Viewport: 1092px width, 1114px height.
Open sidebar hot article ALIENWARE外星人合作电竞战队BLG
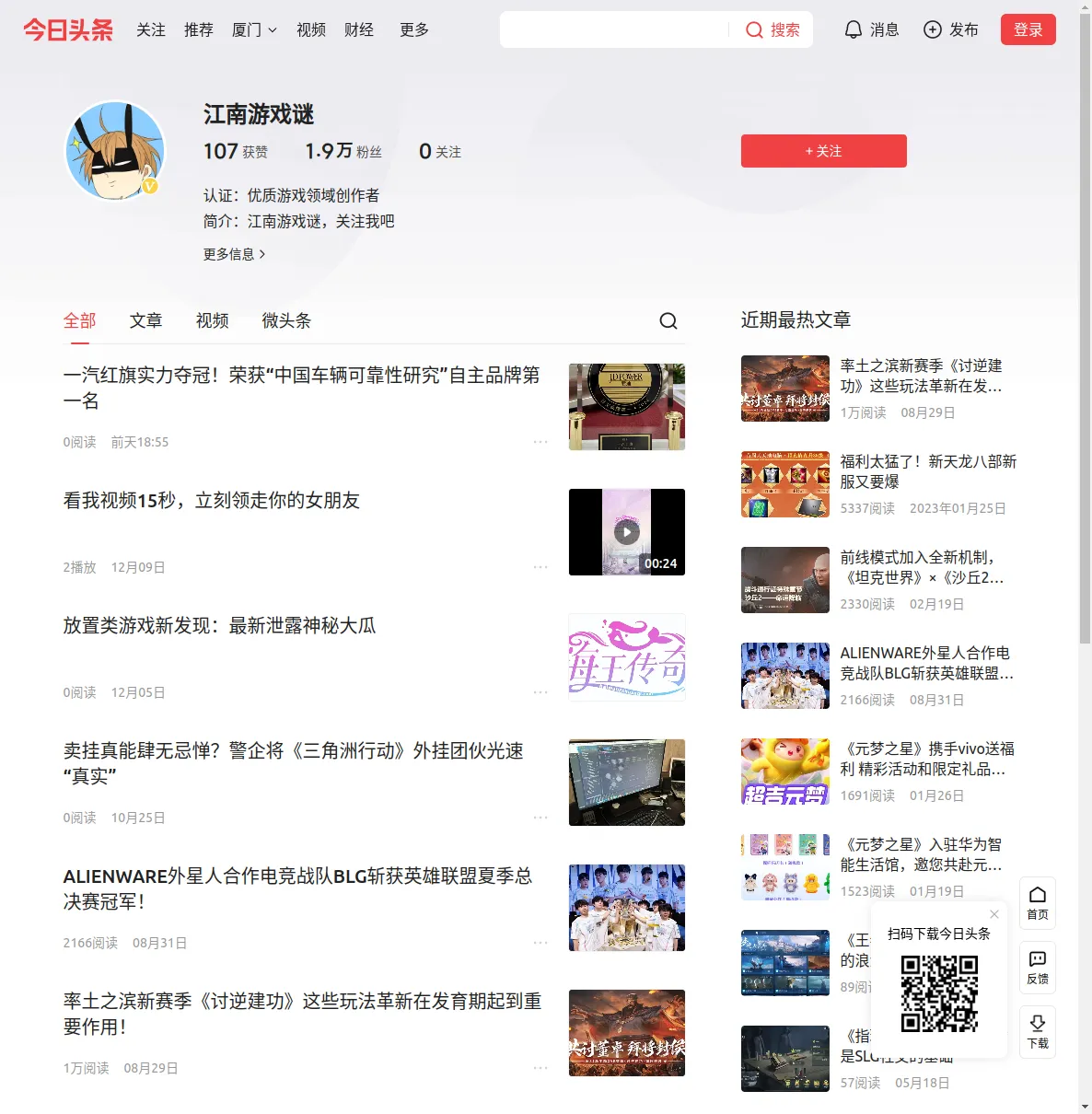coord(927,663)
